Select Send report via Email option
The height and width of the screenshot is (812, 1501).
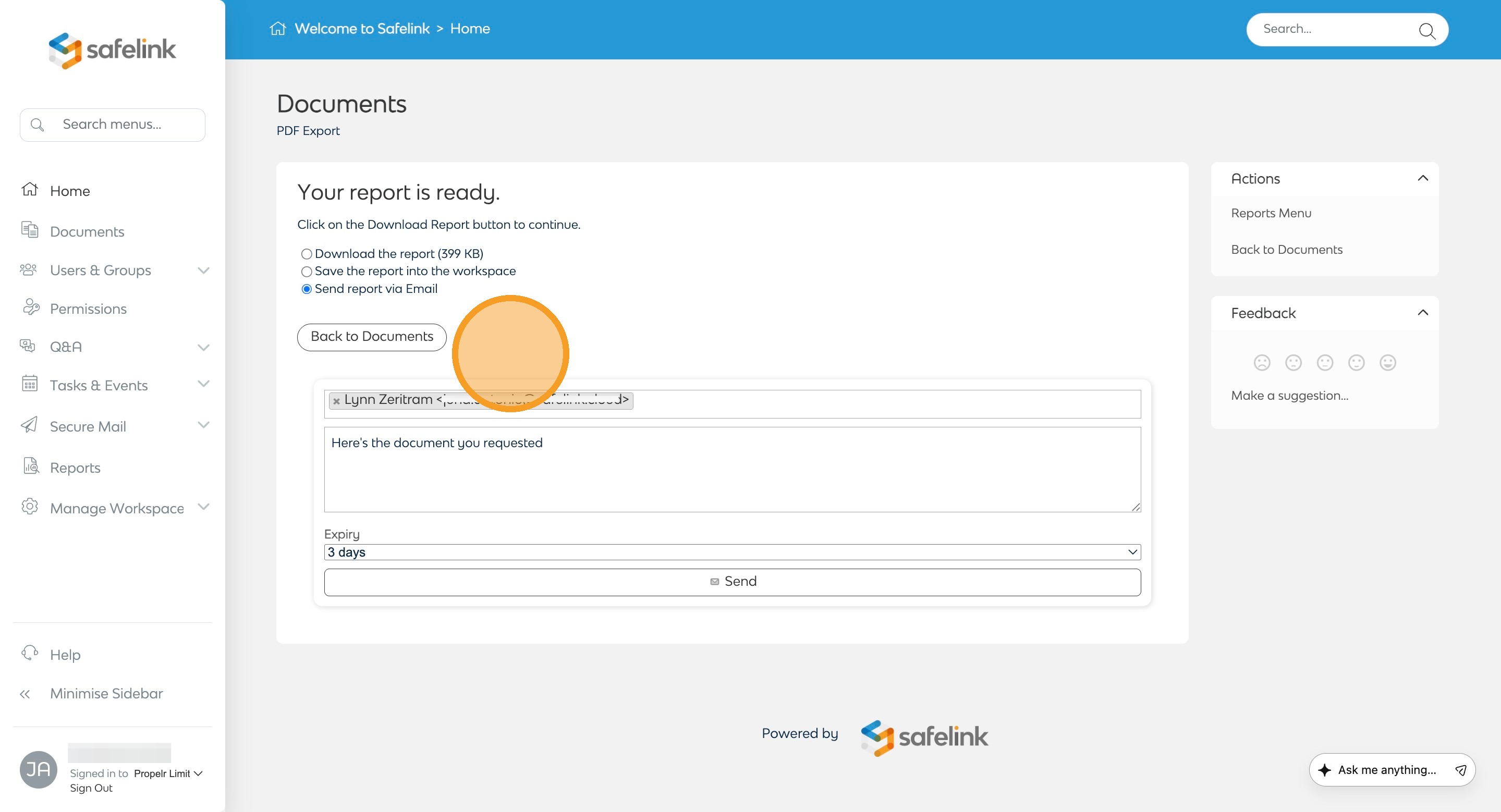click(307, 289)
